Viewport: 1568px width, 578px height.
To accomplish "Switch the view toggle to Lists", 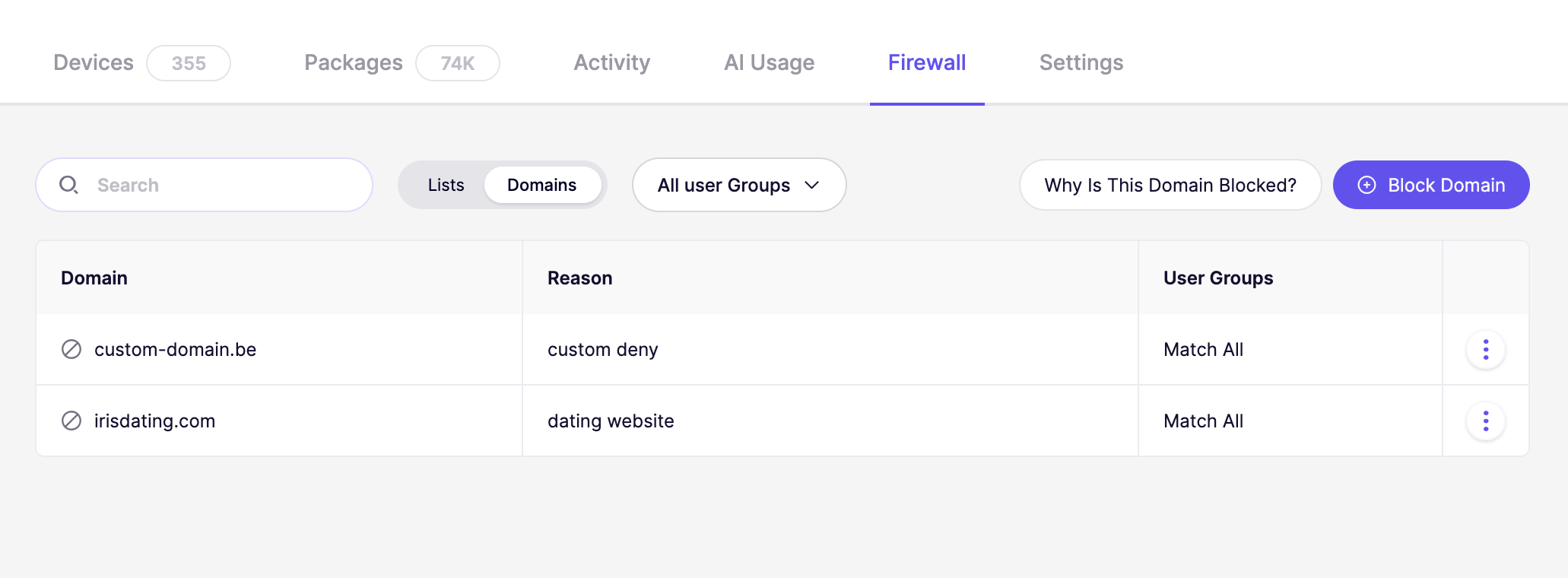I will (446, 185).
